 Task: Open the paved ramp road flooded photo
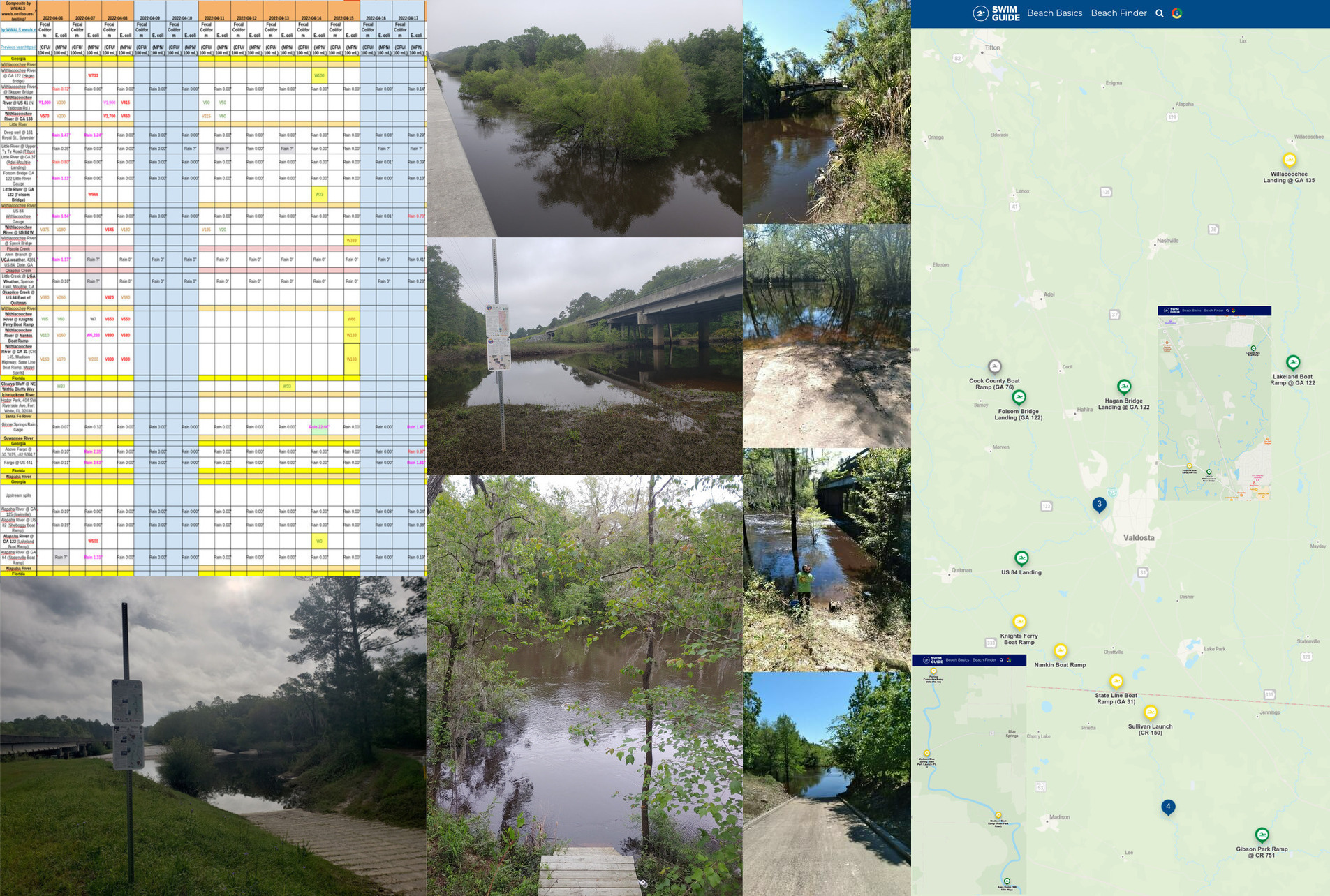[827, 784]
